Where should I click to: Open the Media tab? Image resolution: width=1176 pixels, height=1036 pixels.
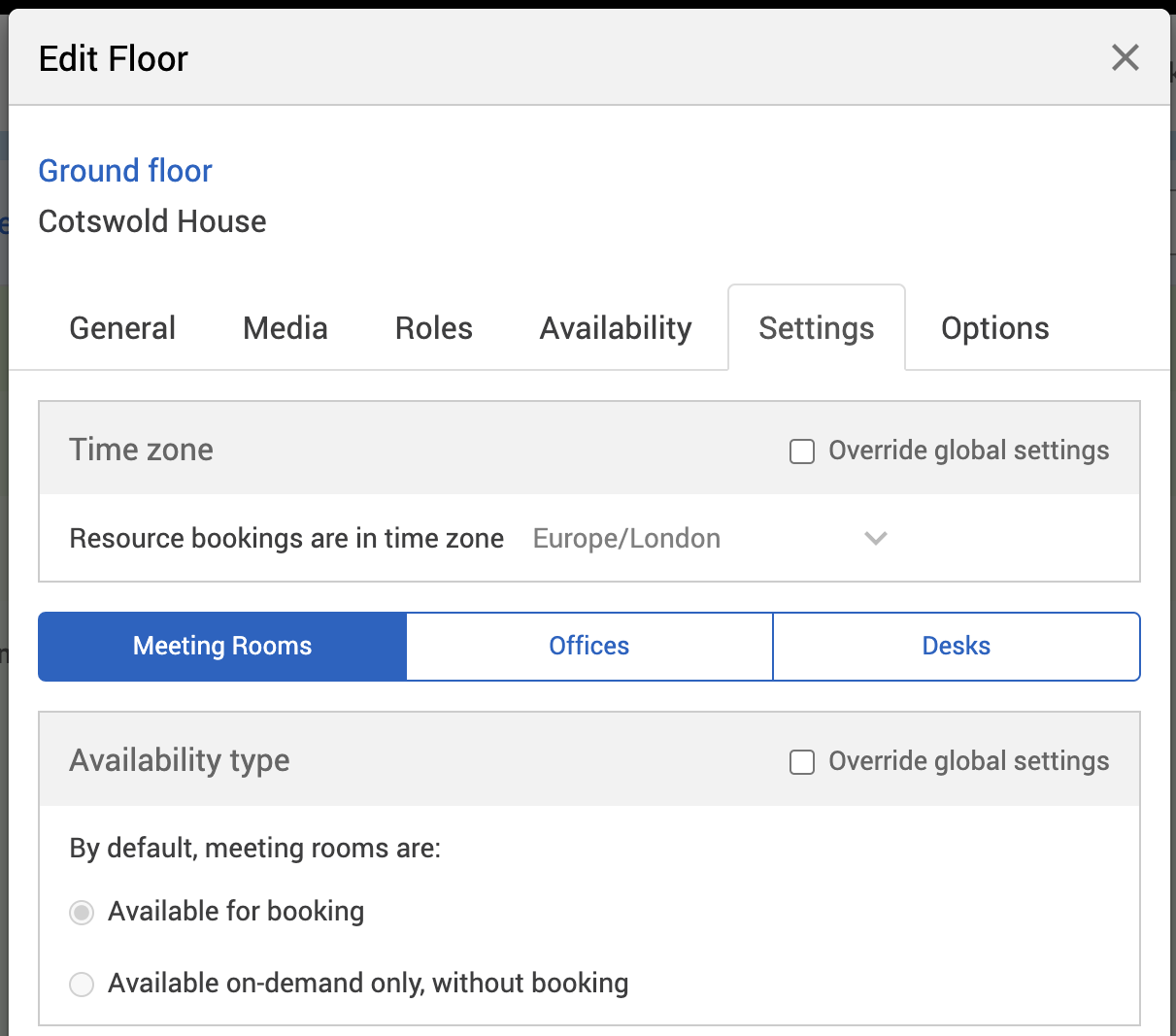coord(285,328)
